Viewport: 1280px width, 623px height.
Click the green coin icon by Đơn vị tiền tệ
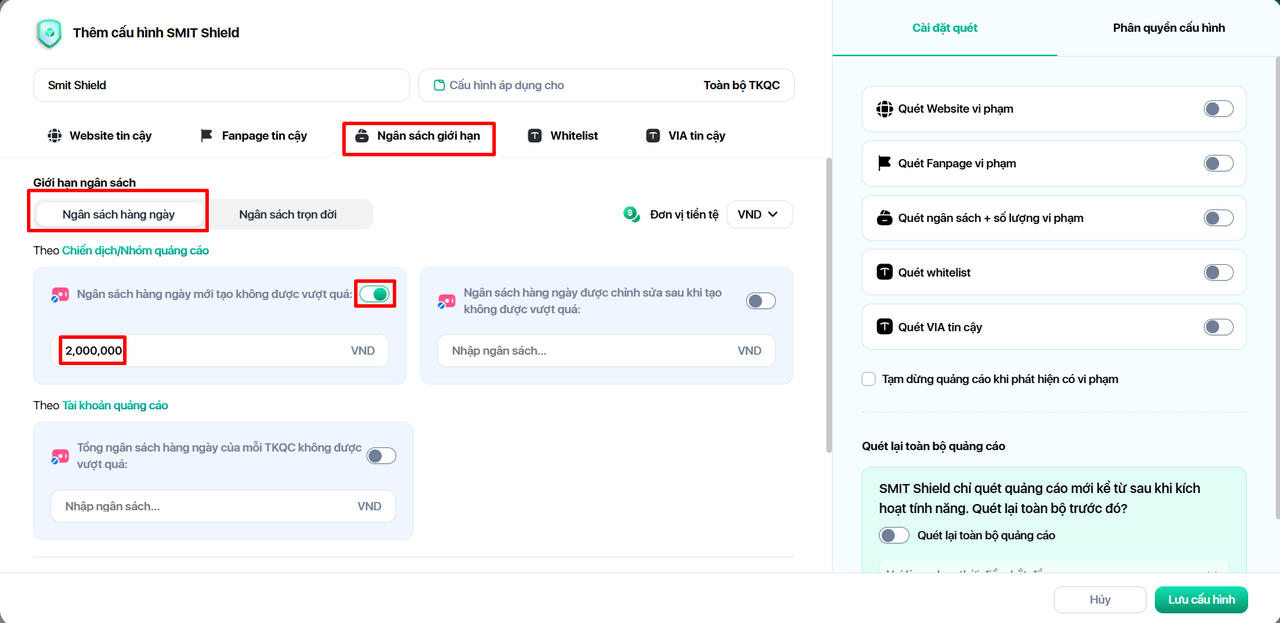(631, 214)
